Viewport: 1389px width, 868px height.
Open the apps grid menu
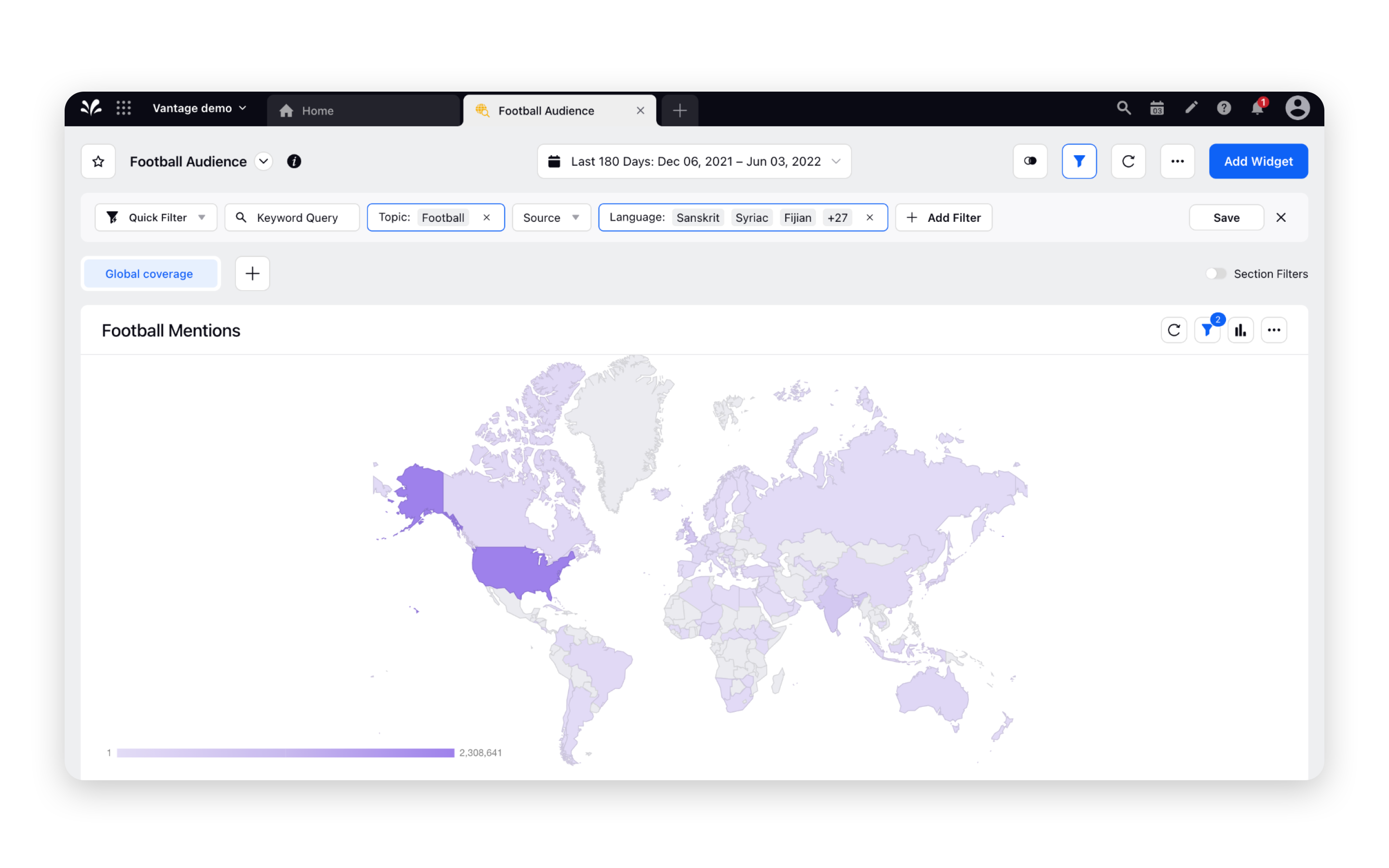(x=123, y=108)
